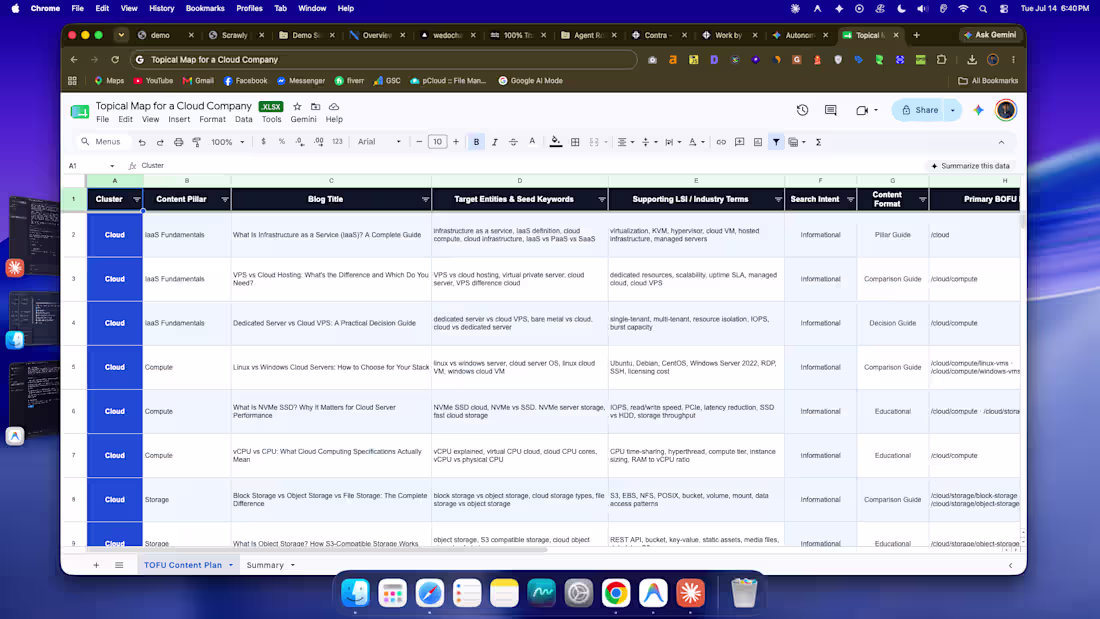Open the borders grid icon

[575, 142]
